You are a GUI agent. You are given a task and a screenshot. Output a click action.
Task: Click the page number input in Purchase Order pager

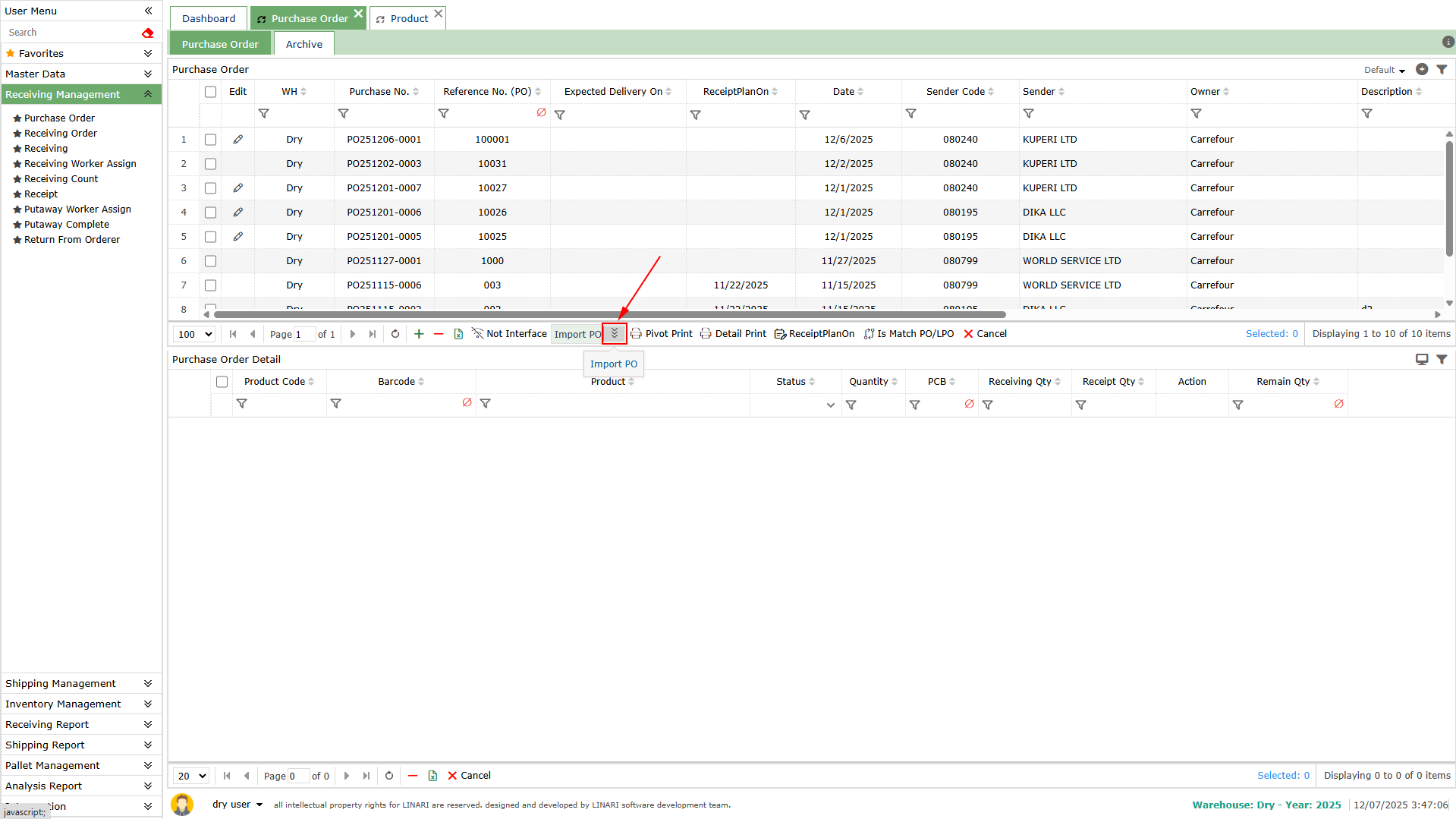pyautogui.click(x=304, y=334)
